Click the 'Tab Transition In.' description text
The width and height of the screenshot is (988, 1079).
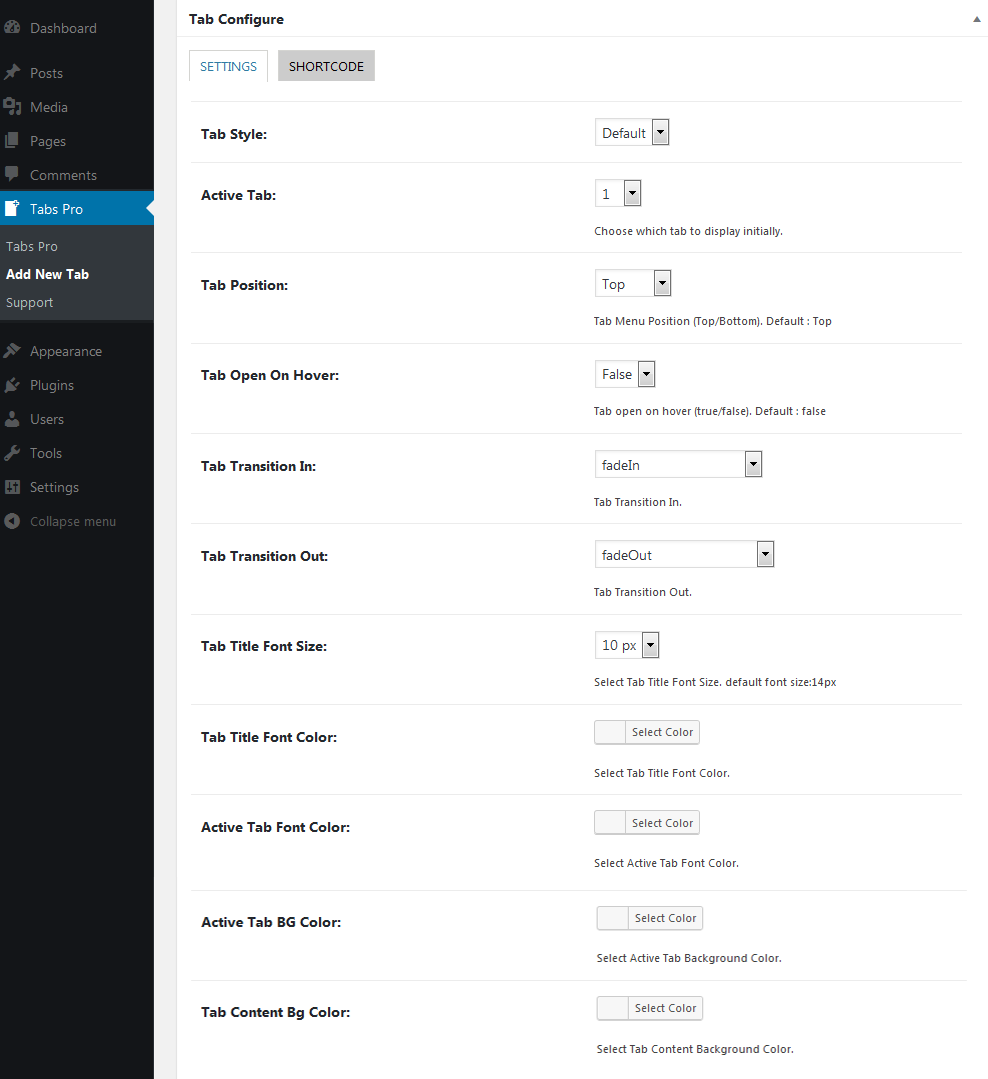(x=638, y=502)
